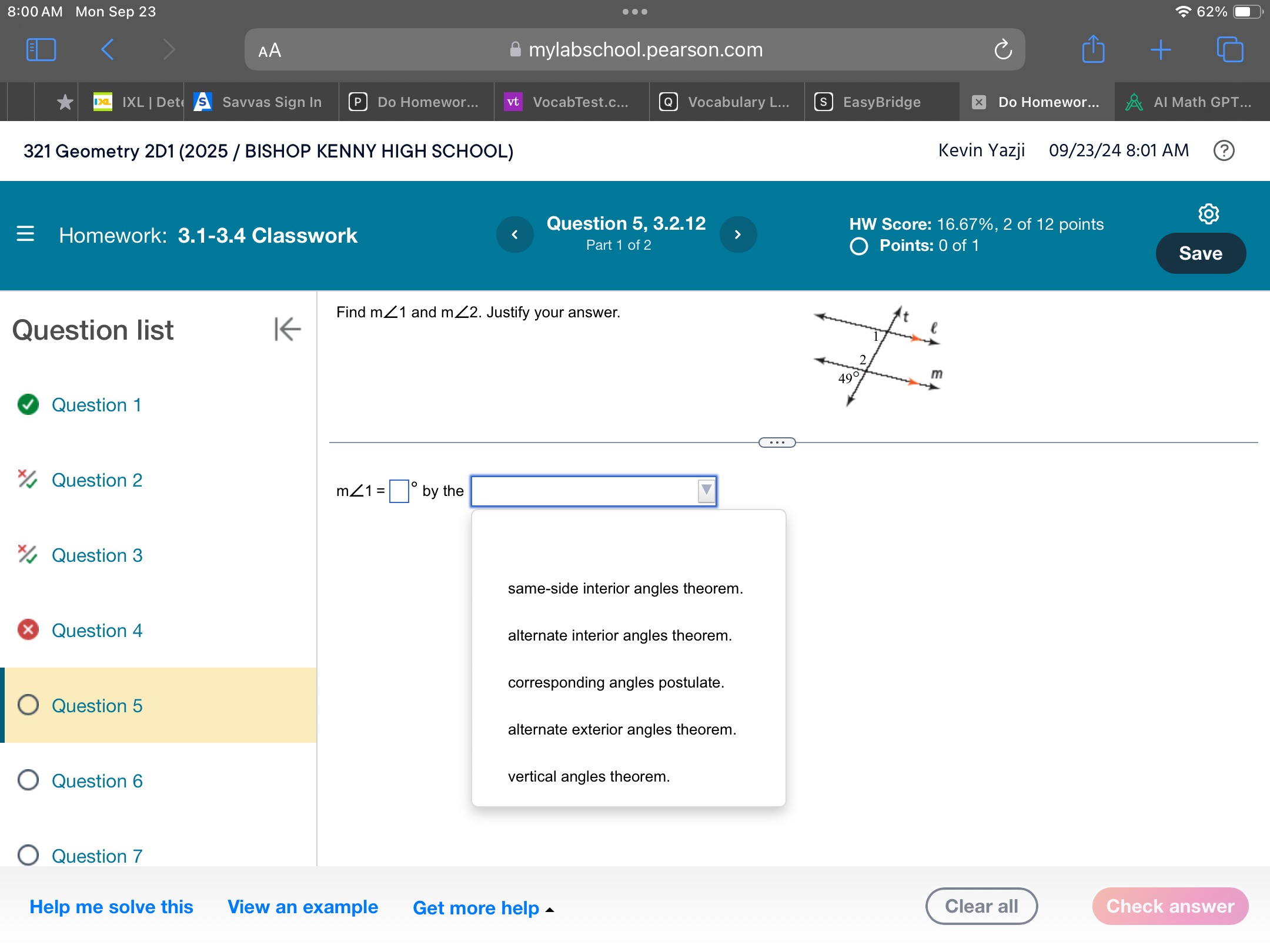Click the parallel lines diagram
Image resolution: width=1270 pixels, height=952 pixels.
coord(878,356)
